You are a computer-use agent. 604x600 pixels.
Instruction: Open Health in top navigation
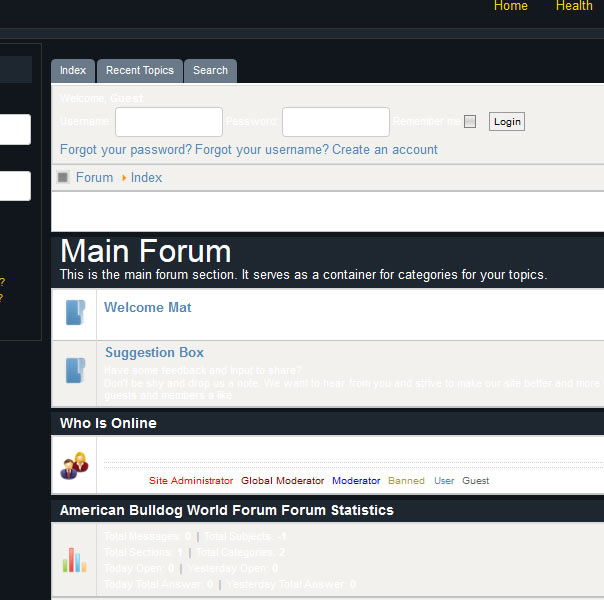(x=574, y=6)
